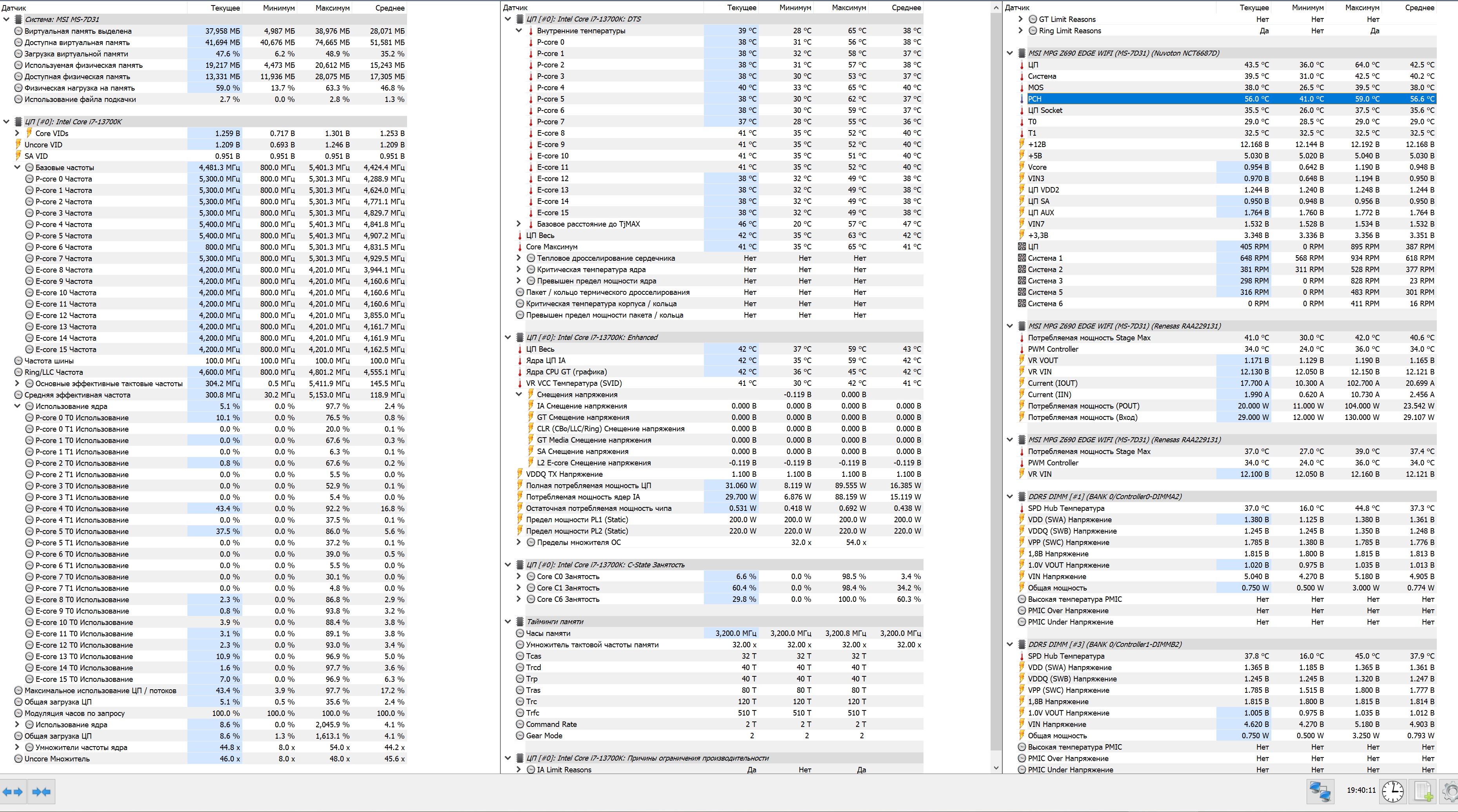Collapse the Базовые частоты group

[x=17, y=167]
